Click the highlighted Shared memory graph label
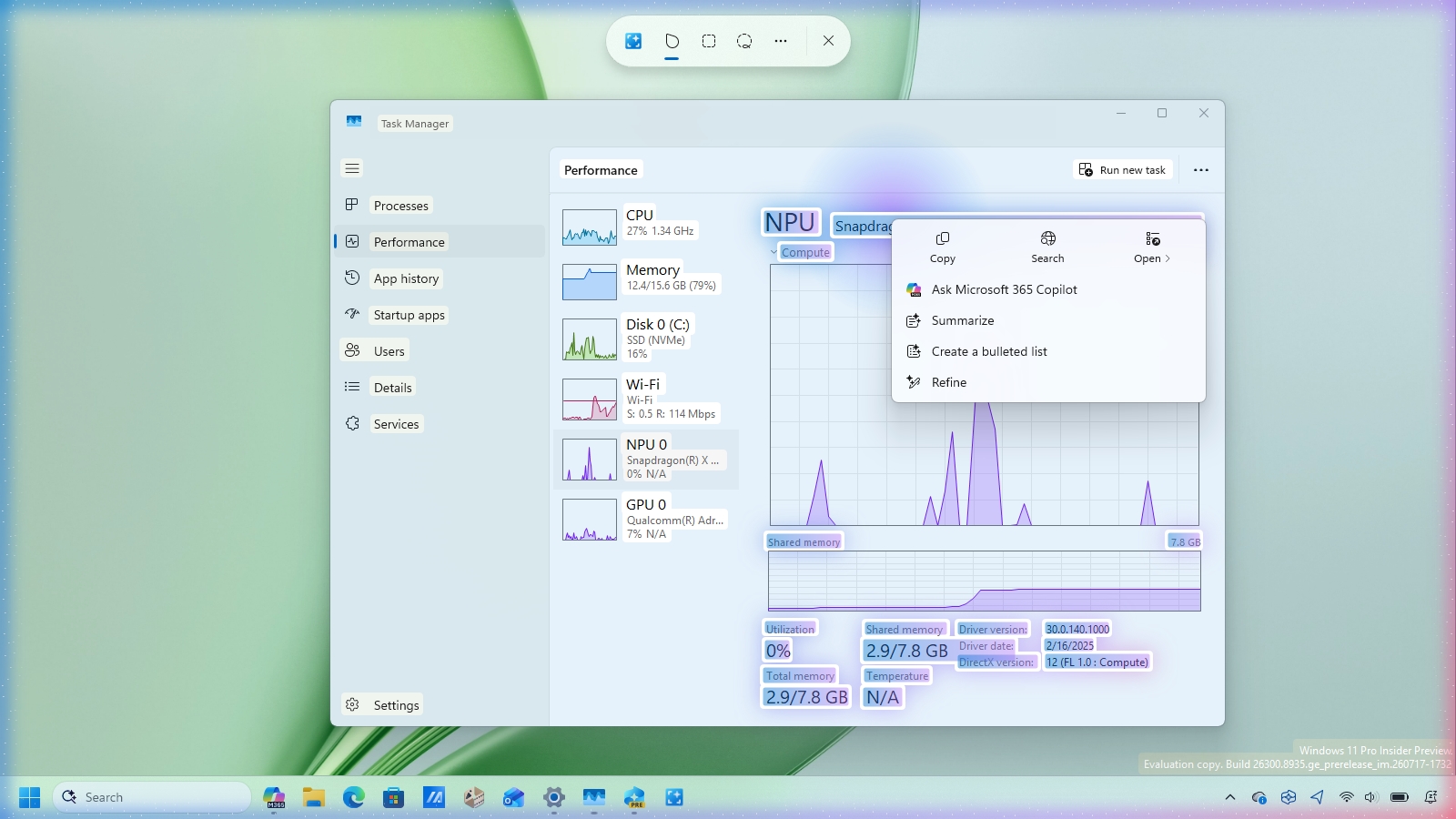Viewport: 1456px width, 819px height. pos(804,542)
